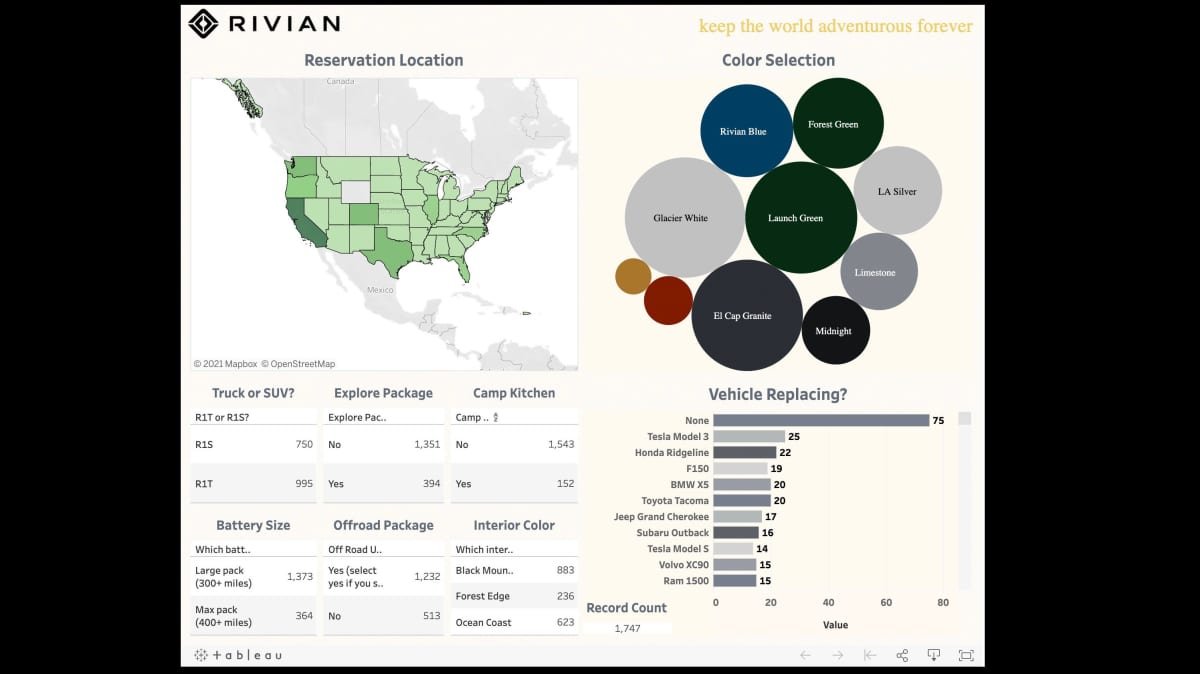Select the Forest Edge interior row
The image size is (1200, 674).
(514, 596)
